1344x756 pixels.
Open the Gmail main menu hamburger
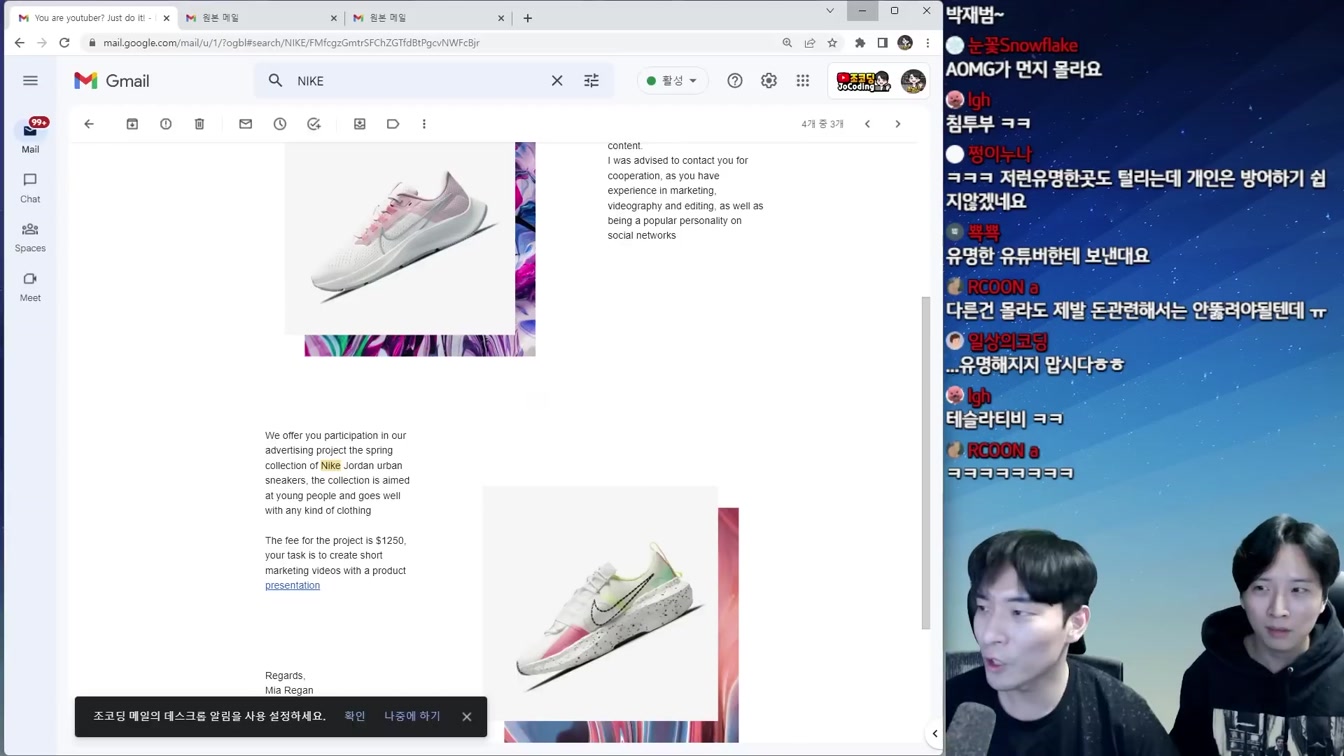30,81
